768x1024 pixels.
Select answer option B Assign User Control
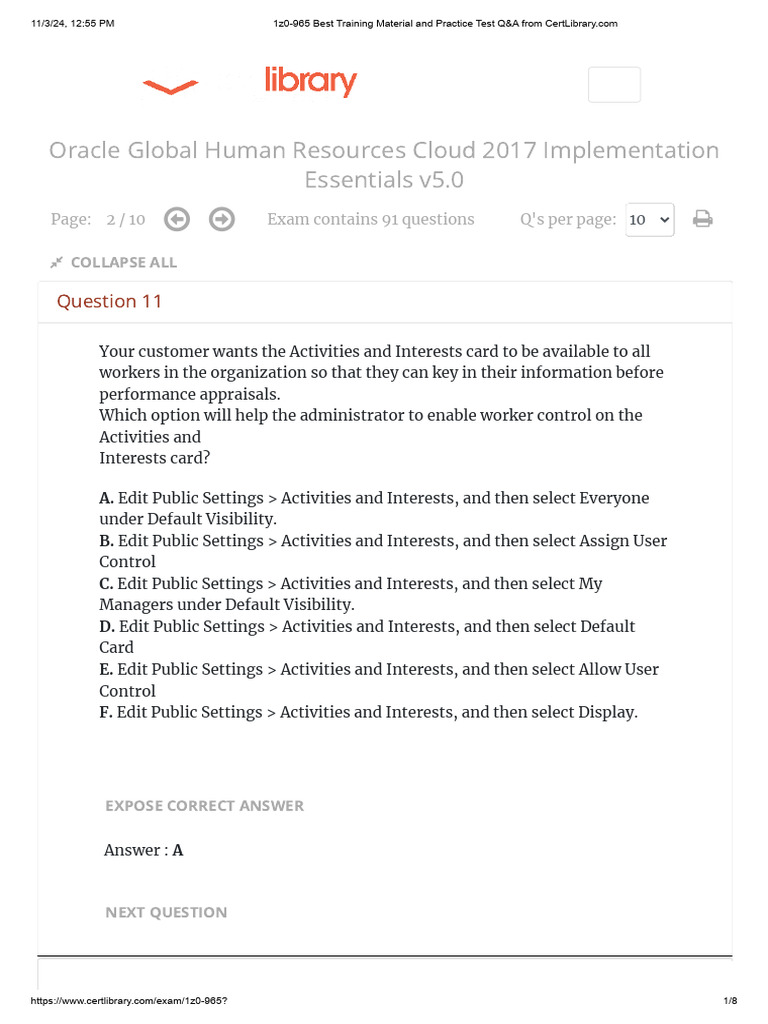383,551
